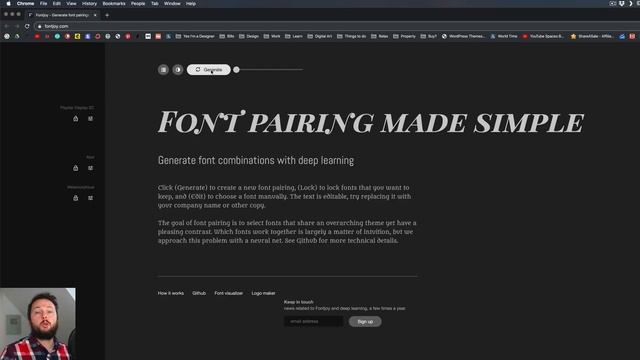Image resolution: width=640 pixels, height=360 pixels.
Task: Open the Design bookmark folder
Action: click(x=249, y=36)
